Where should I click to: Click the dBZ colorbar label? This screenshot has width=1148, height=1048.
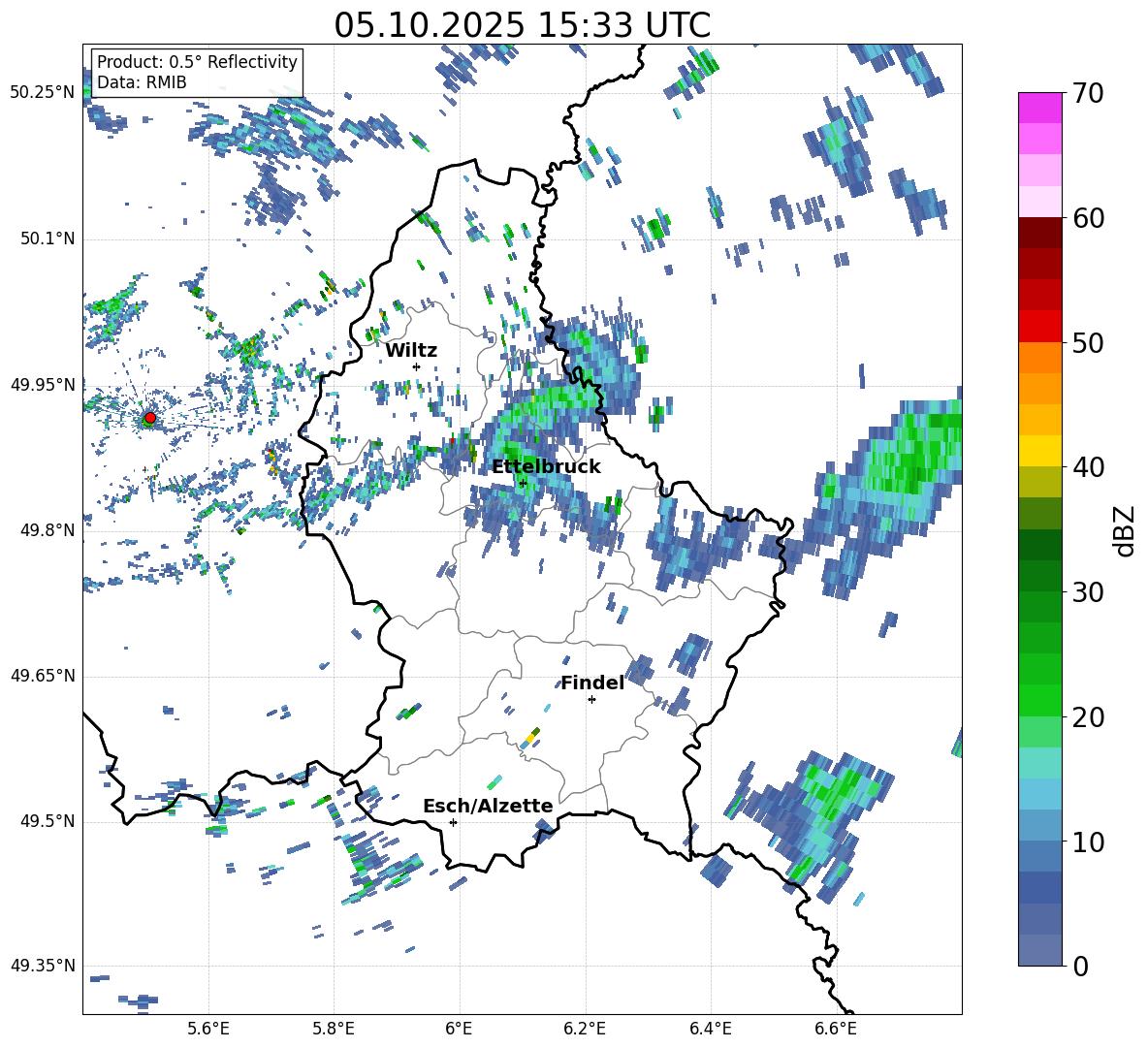tap(1126, 530)
